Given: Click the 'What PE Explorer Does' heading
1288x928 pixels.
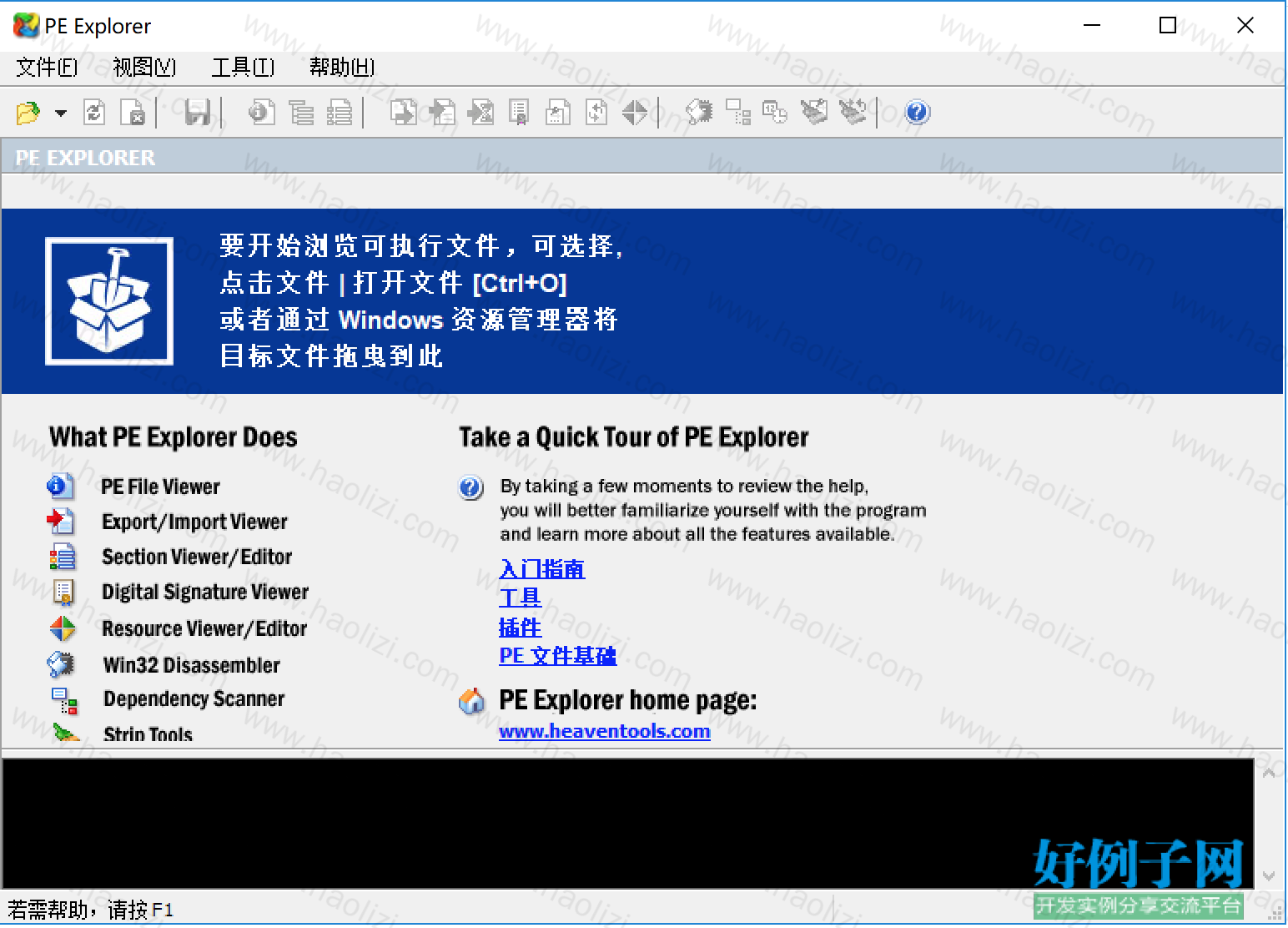Looking at the screenshot, I should point(174,437).
